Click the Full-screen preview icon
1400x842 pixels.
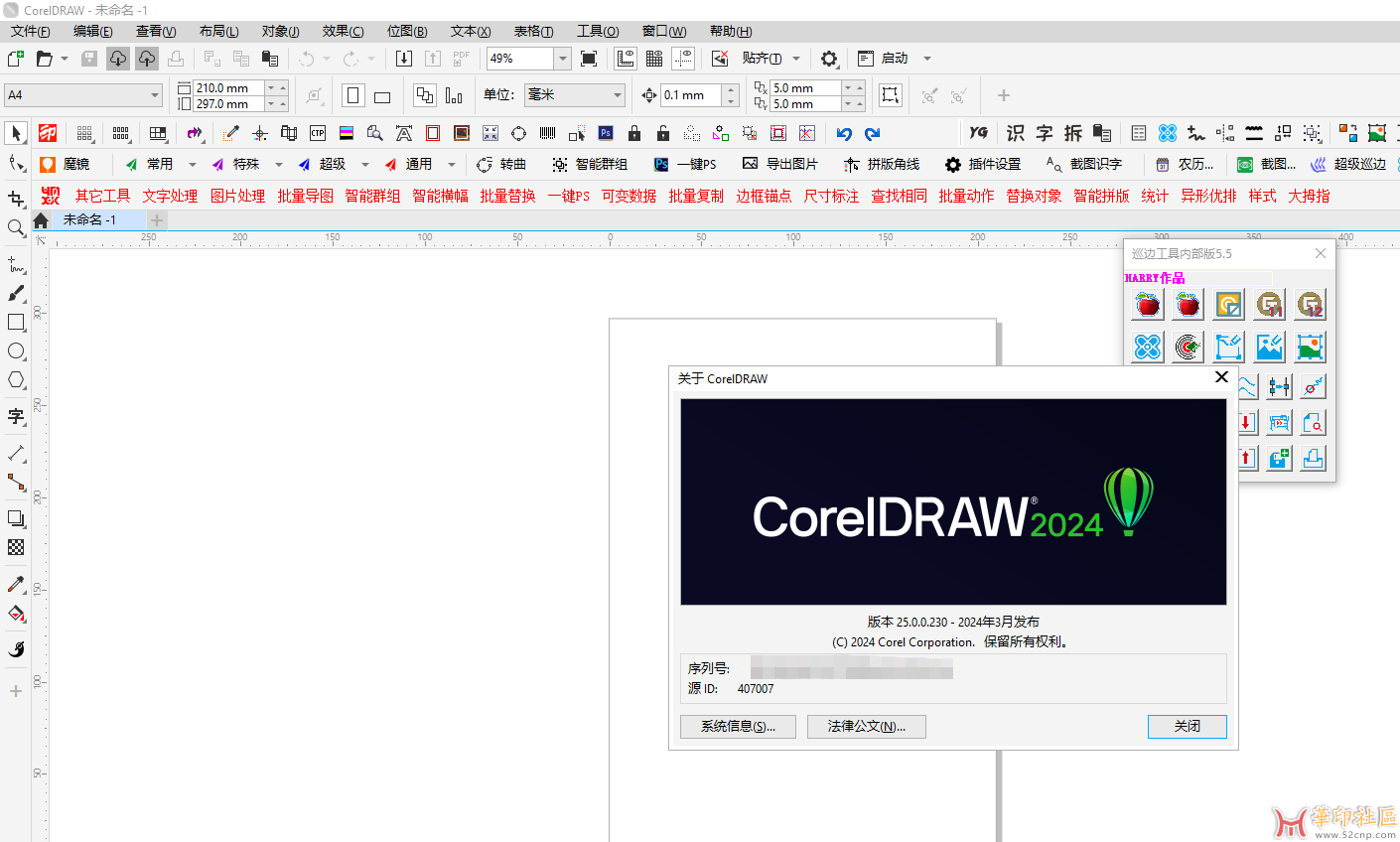(x=589, y=59)
